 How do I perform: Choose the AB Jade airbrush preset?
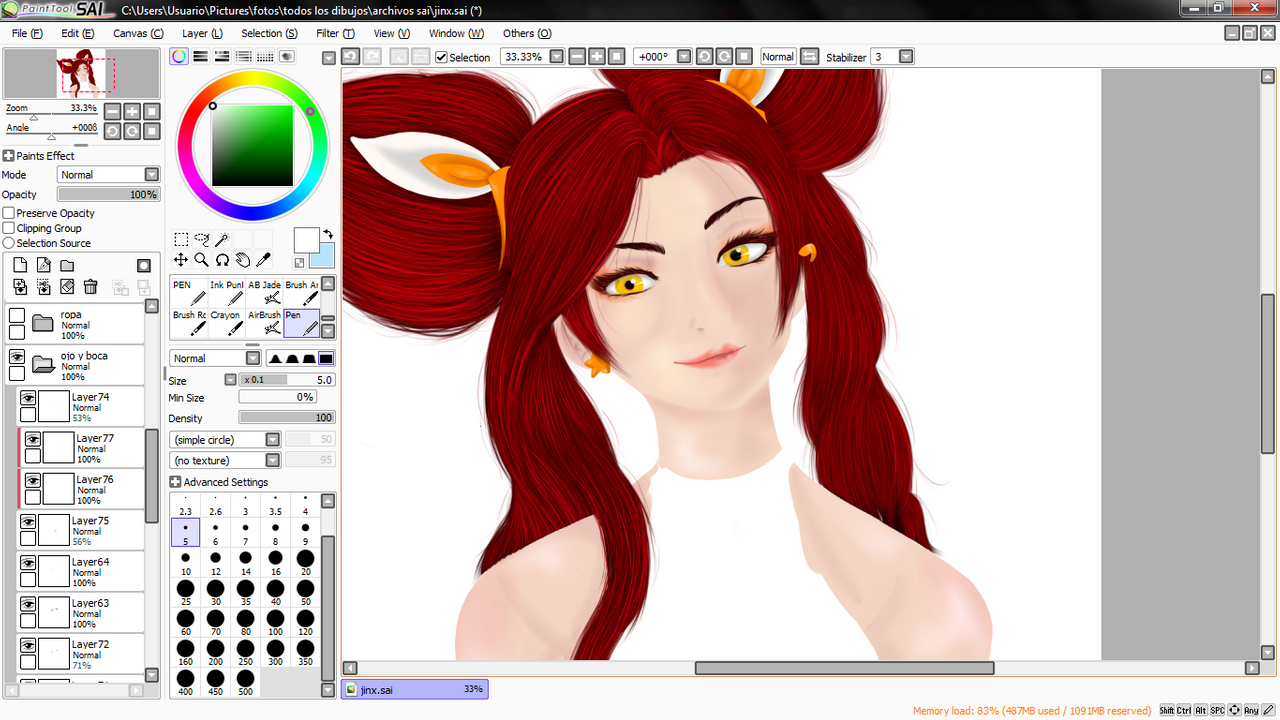tap(264, 292)
